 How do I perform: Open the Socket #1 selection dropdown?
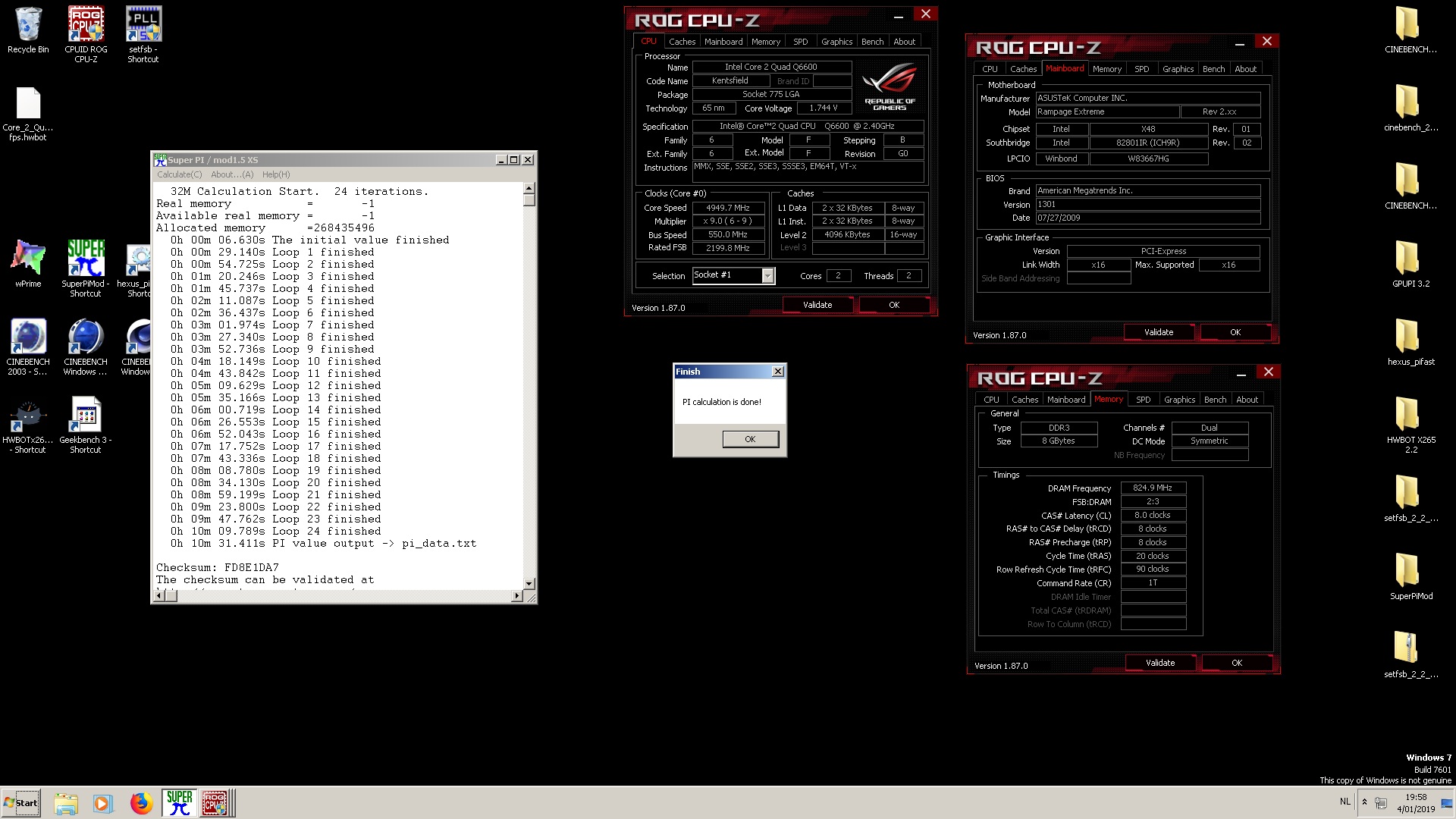point(767,276)
